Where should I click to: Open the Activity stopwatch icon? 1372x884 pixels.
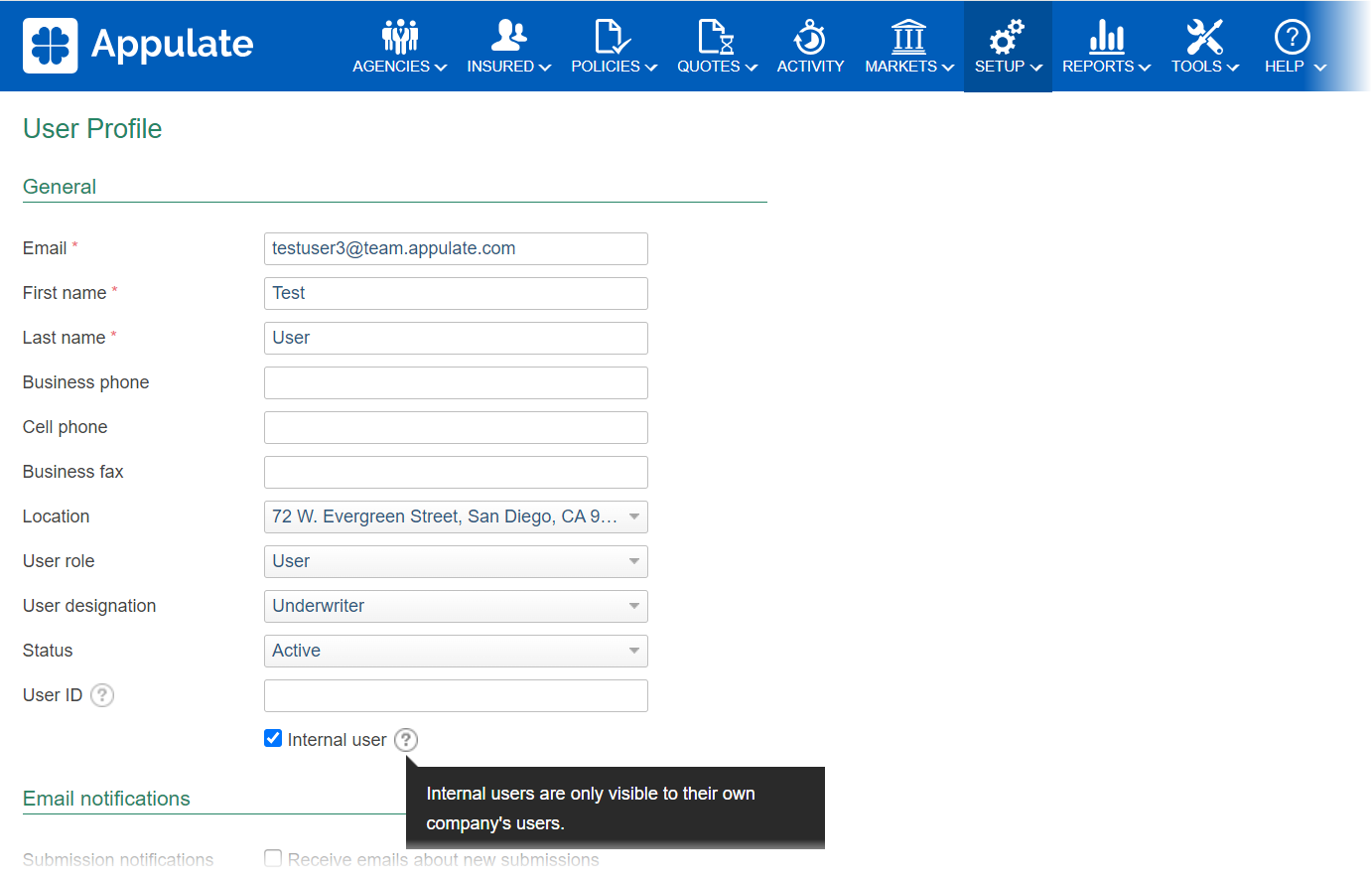tap(810, 37)
